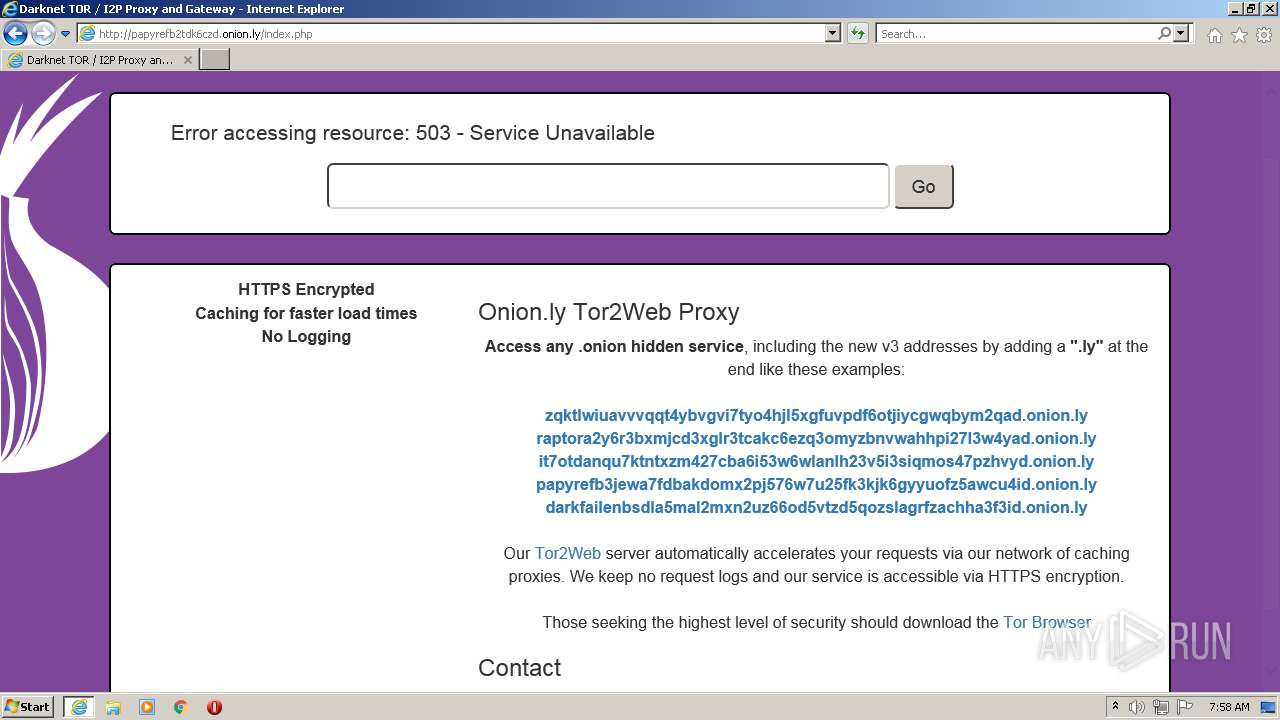1280x720 pixels.
Task: Click the browser Forward arrow button
Action: tap(43, 33)
